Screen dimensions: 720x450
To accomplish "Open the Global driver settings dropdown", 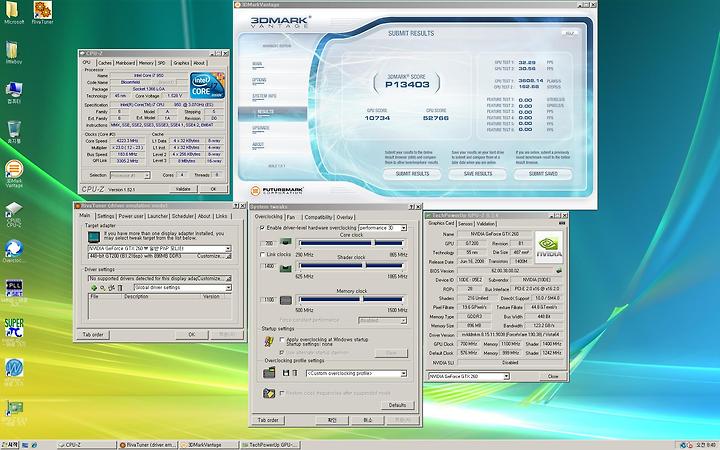I will click(183, 287).
